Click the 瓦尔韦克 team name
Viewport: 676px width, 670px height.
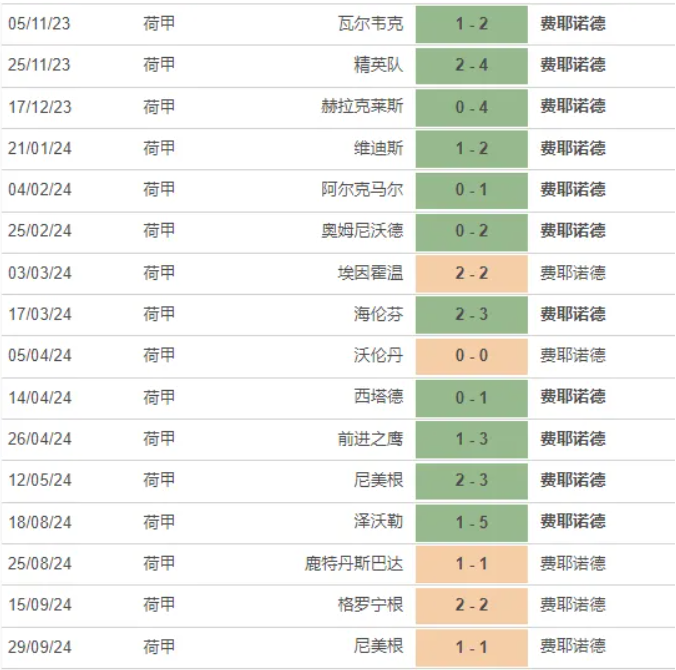point(371,23)
